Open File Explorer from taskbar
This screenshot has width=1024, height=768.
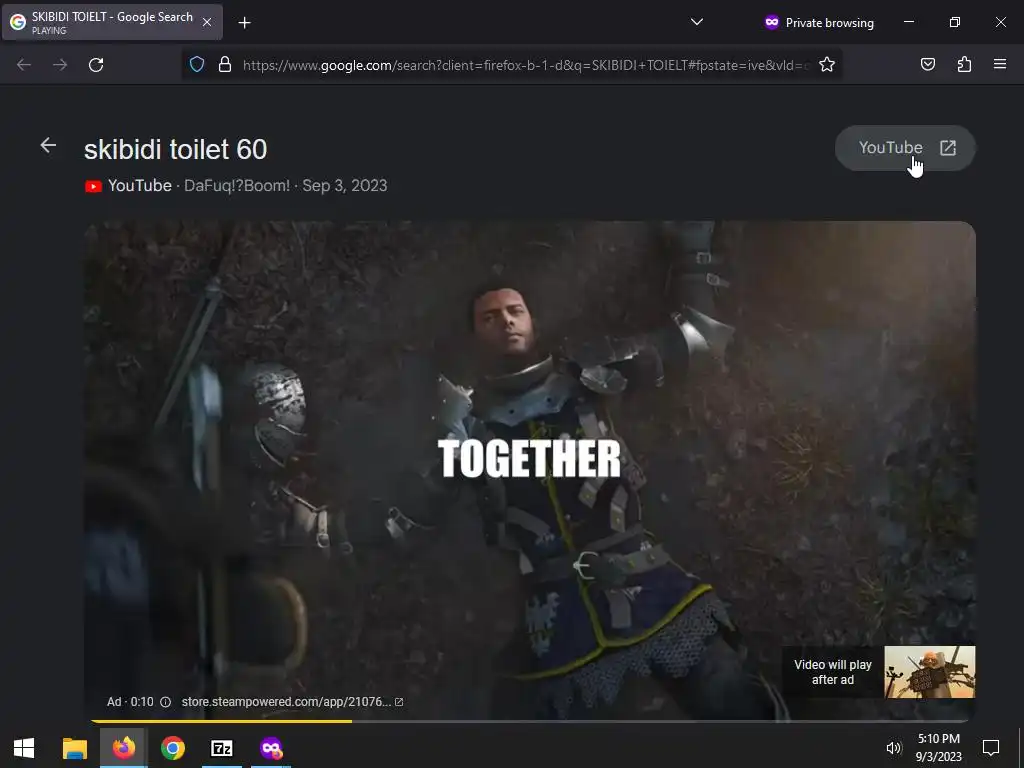pos(74,748)
